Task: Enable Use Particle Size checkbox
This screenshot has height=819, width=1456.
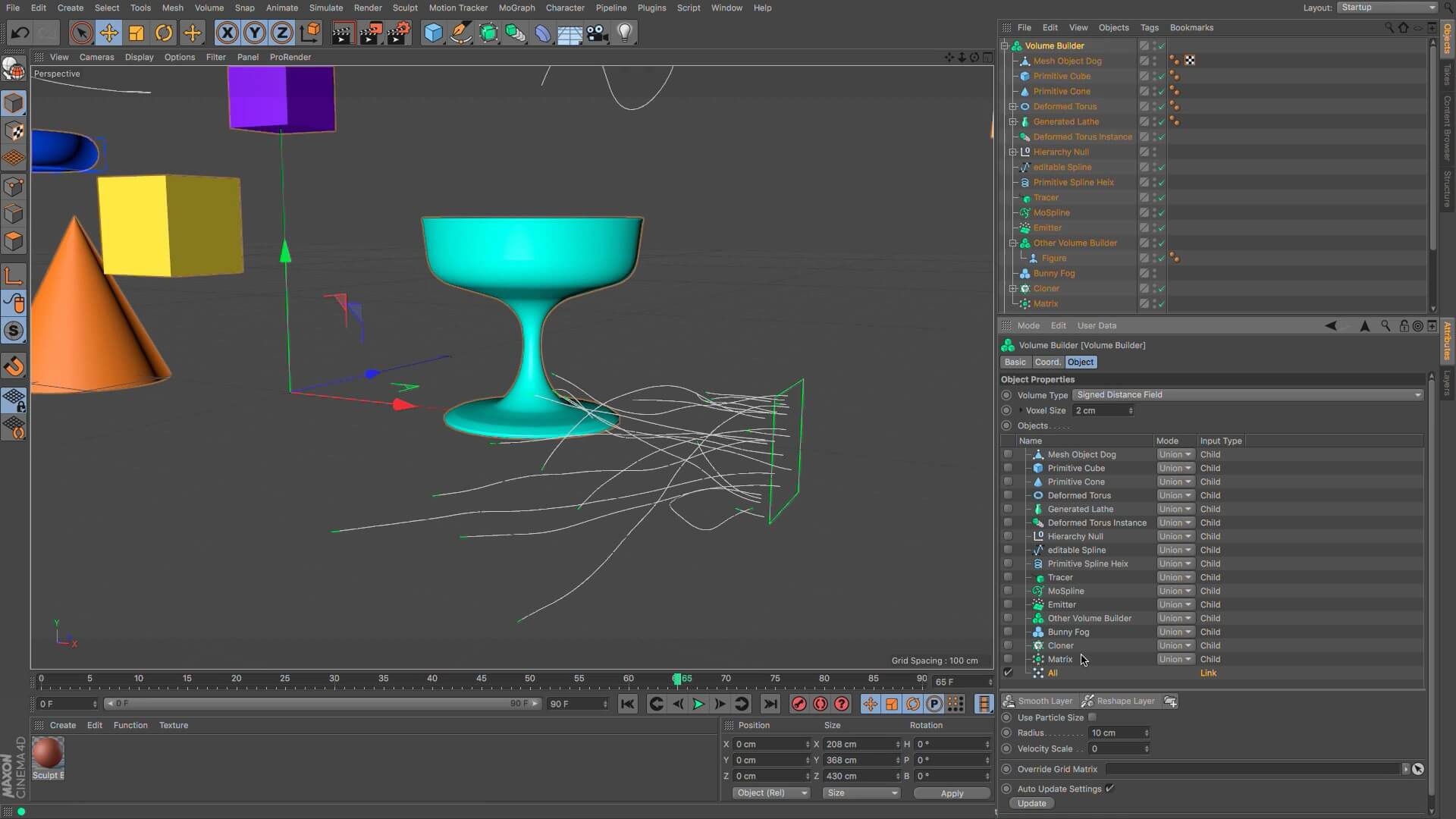Action: point(1092,717)
